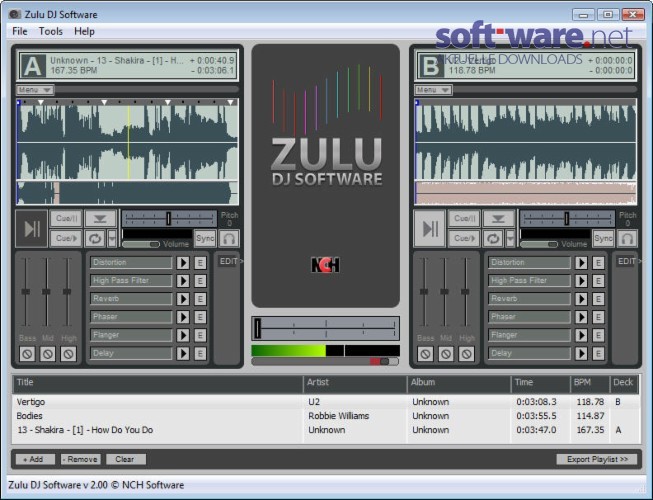Viewport: 653px width, 500px height.
Task: Start Flanger effect on Deck A
Action: [182, 335]
